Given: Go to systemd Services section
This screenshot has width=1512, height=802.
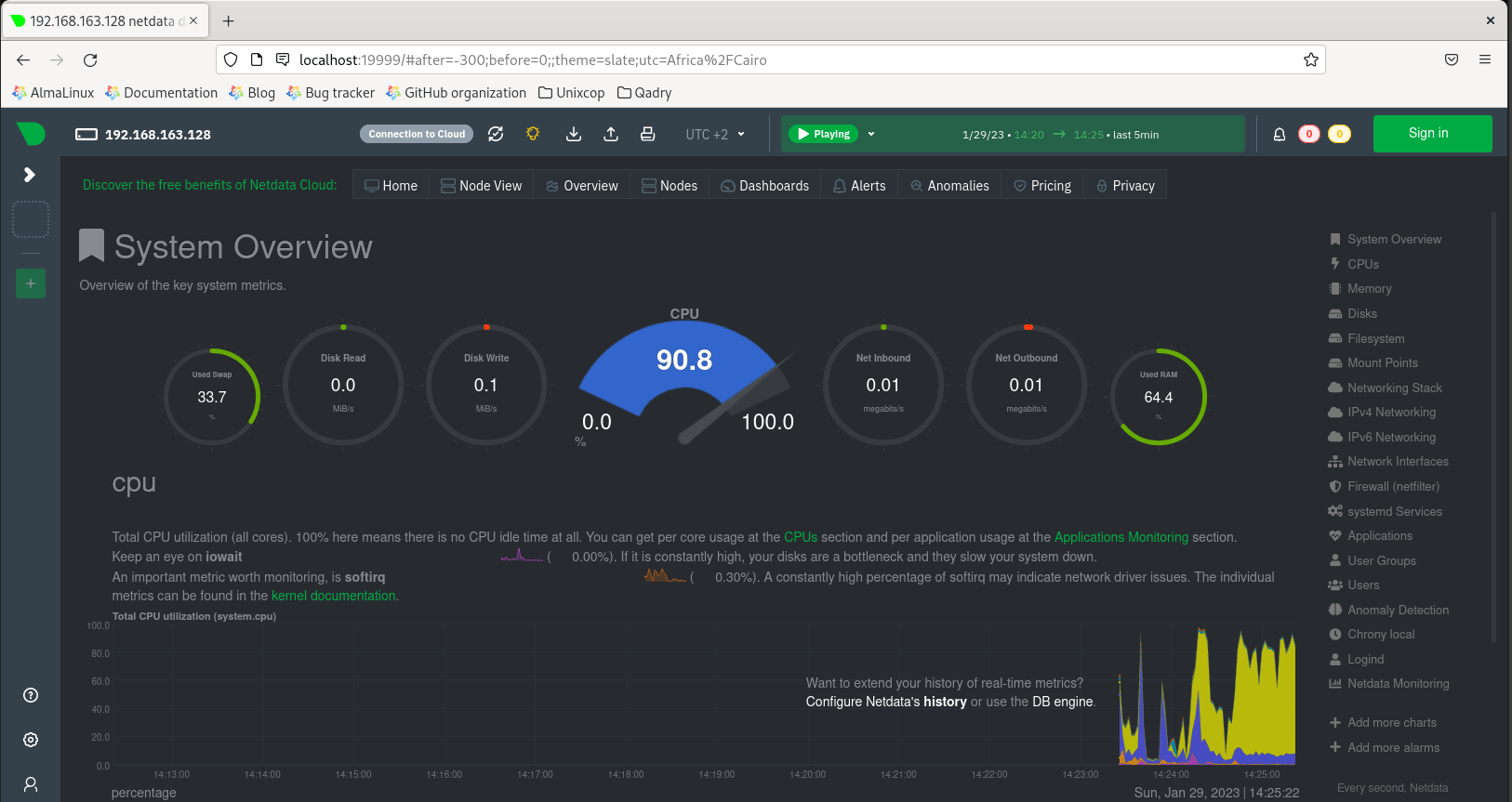Looking at the screenshot, I should [x=1386, y=512].
